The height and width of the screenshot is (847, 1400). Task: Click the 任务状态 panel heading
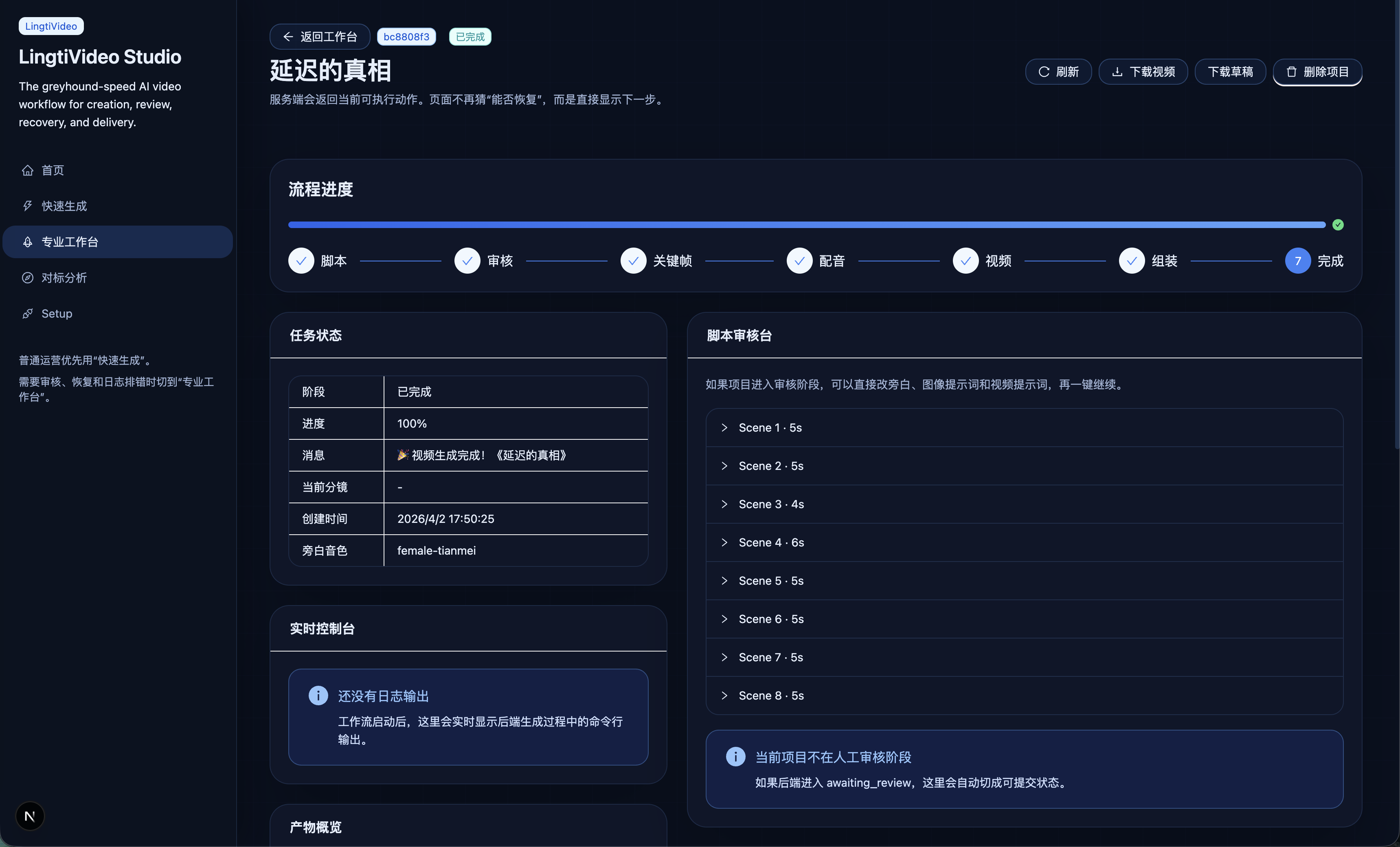click(x=316, y=336)
